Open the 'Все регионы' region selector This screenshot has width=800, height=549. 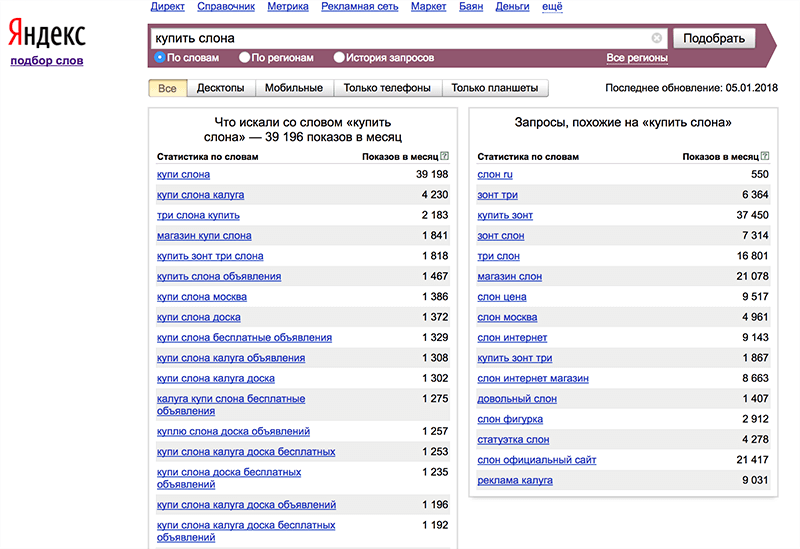tap(637, 58)
